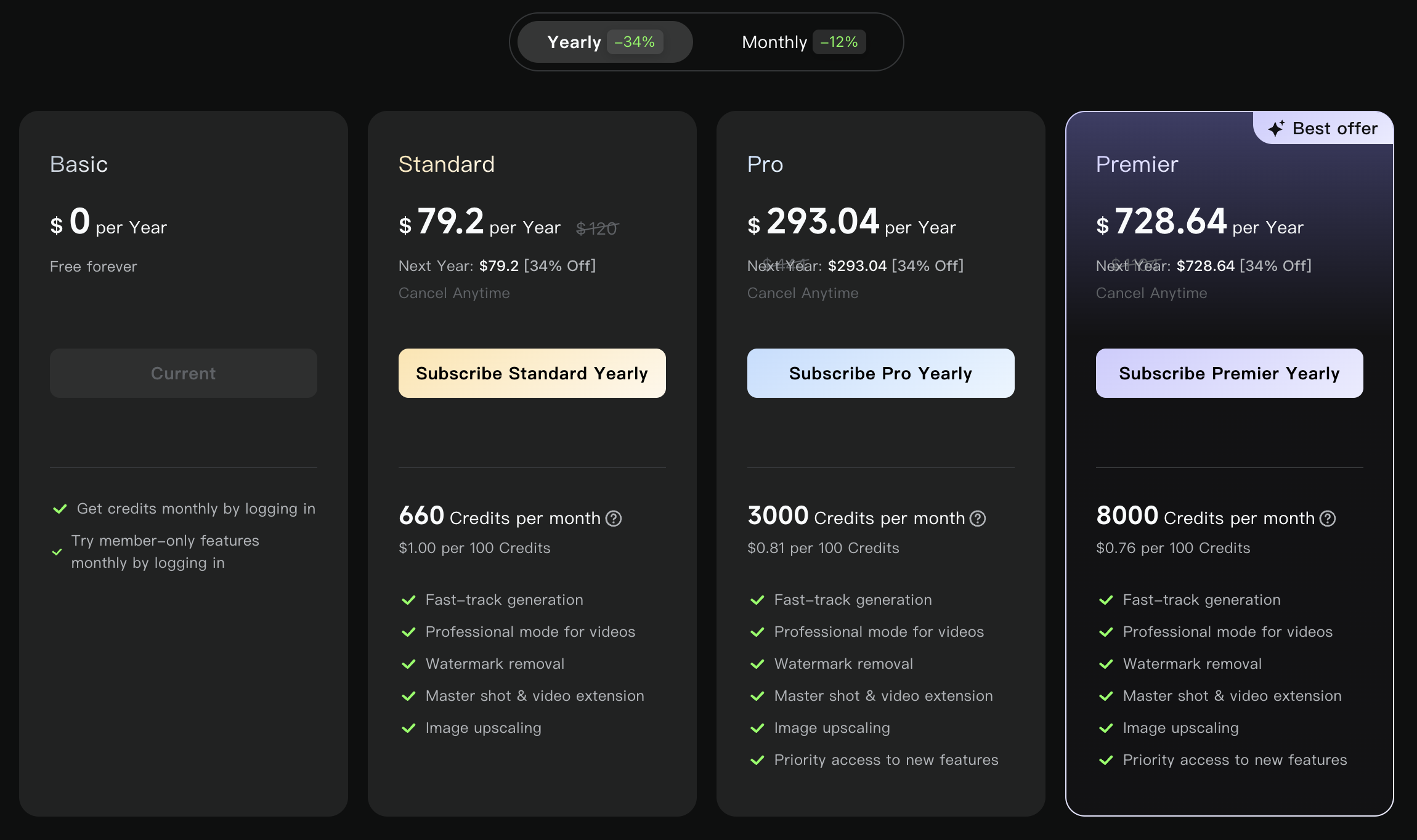Click the -34% yearly discount badge
This screenshot has width=1417, height=840.
(635, 42)
